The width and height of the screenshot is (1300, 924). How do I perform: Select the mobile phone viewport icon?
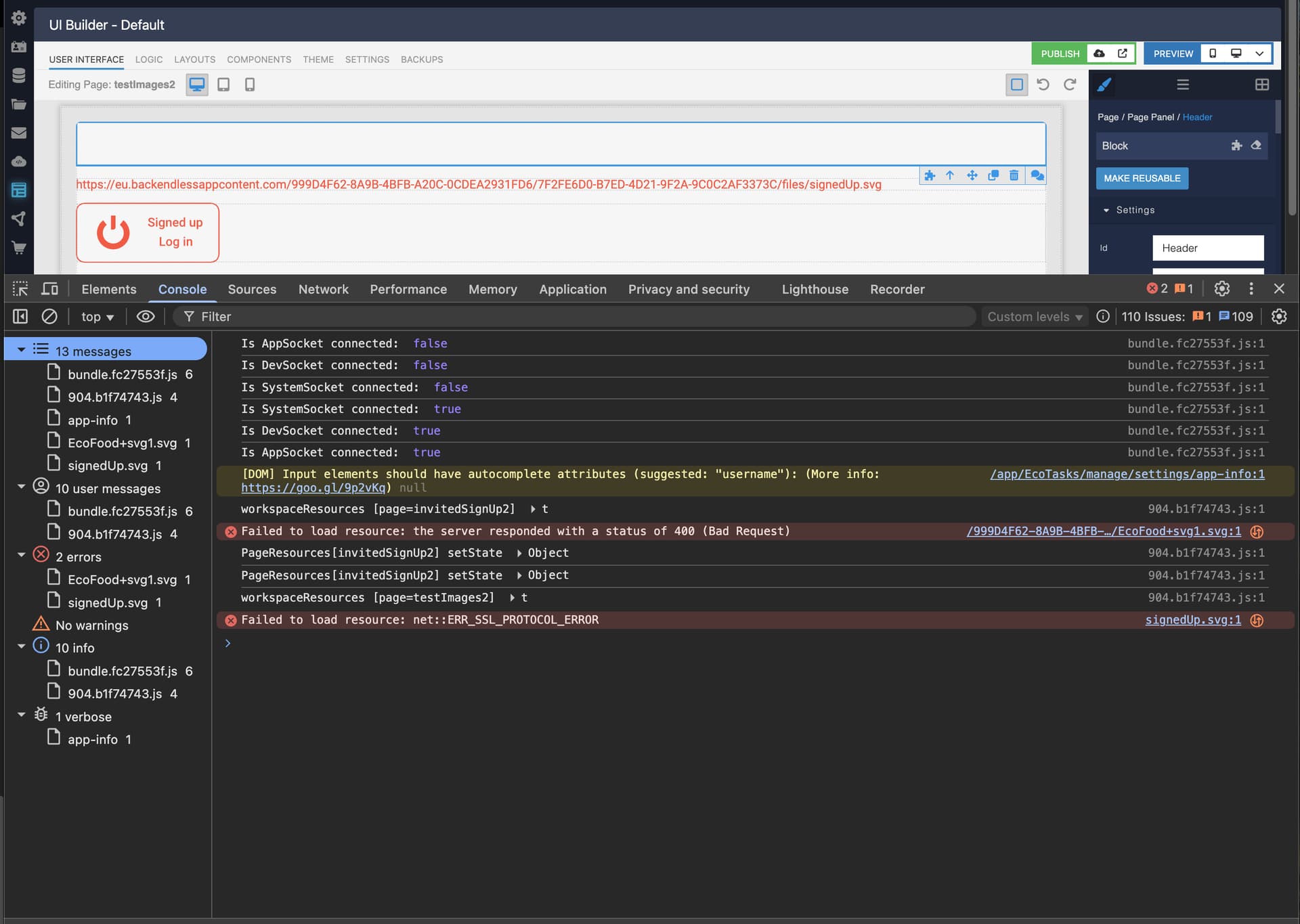pos(250,85)
